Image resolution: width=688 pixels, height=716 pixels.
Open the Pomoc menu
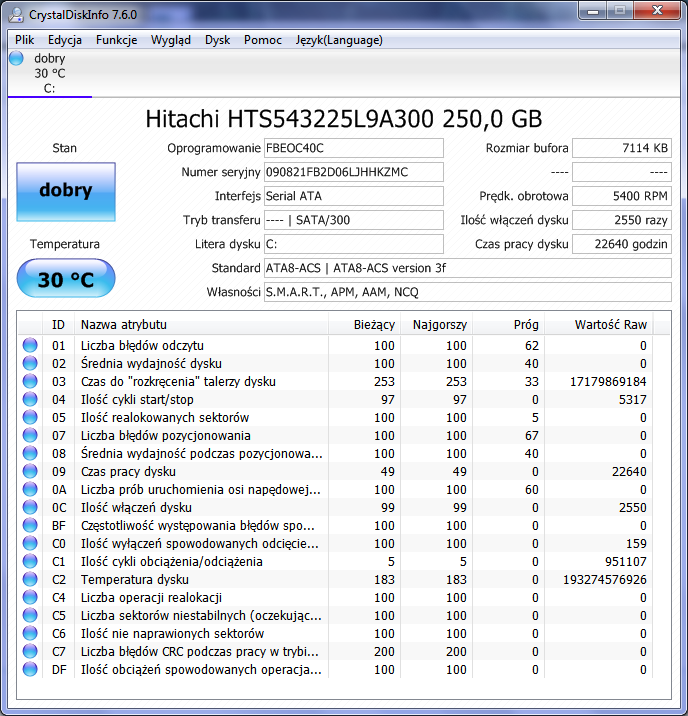pyautogui.click(x=263, y=40)
